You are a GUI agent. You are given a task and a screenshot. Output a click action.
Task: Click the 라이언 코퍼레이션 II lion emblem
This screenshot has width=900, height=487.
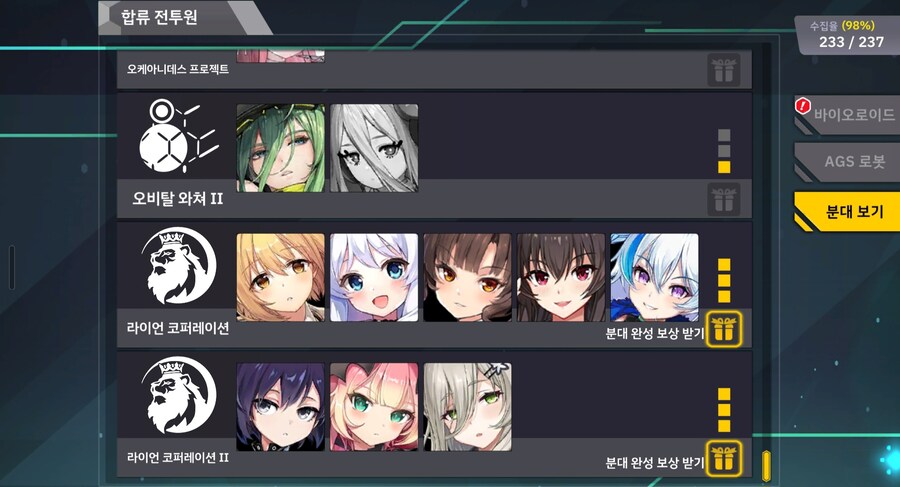(x=178, y=396)
